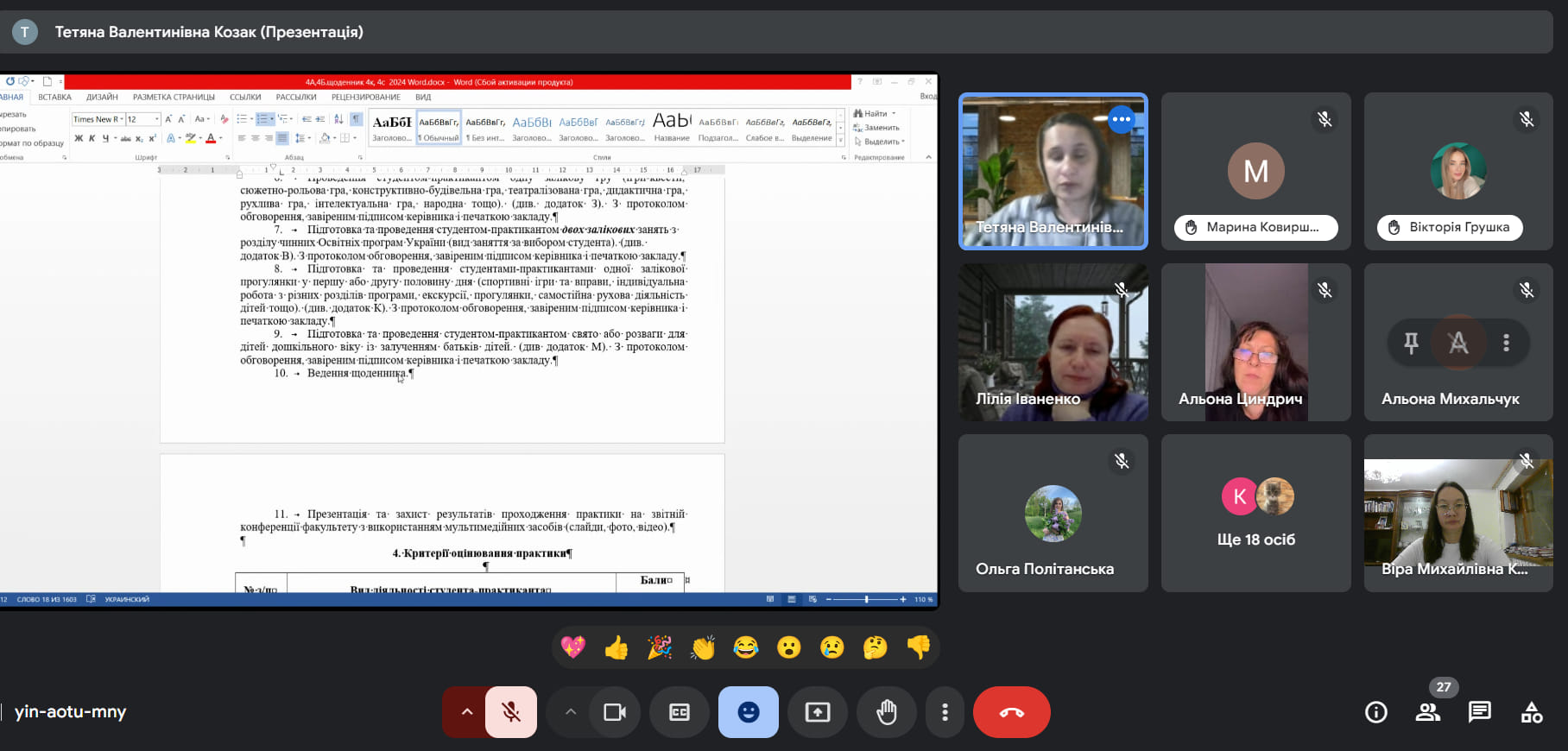
Task: Open the ВИД ribbon tab
Action: tap(423, 98)
